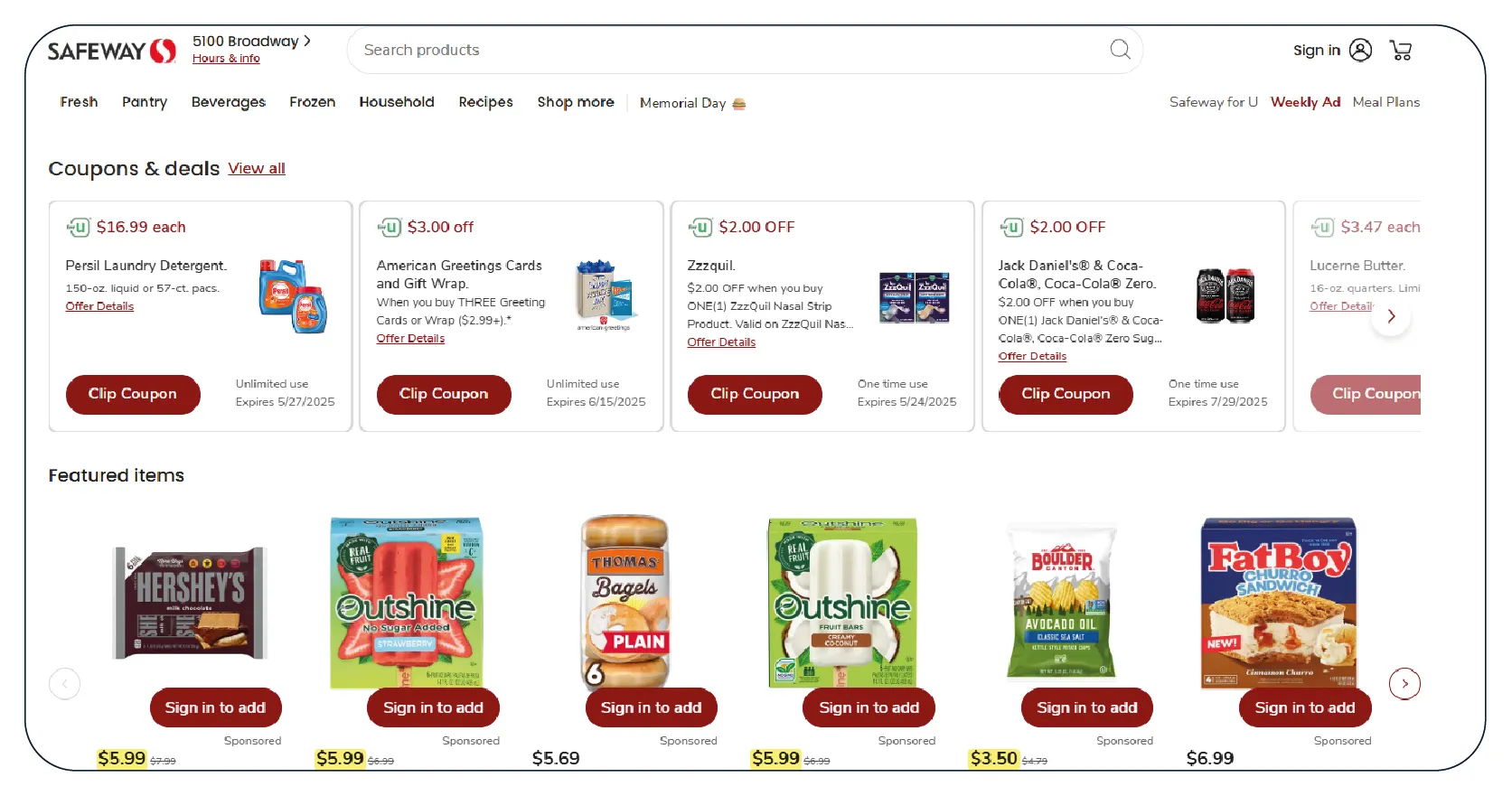Go back in featured items carousel

click(64, 684)
